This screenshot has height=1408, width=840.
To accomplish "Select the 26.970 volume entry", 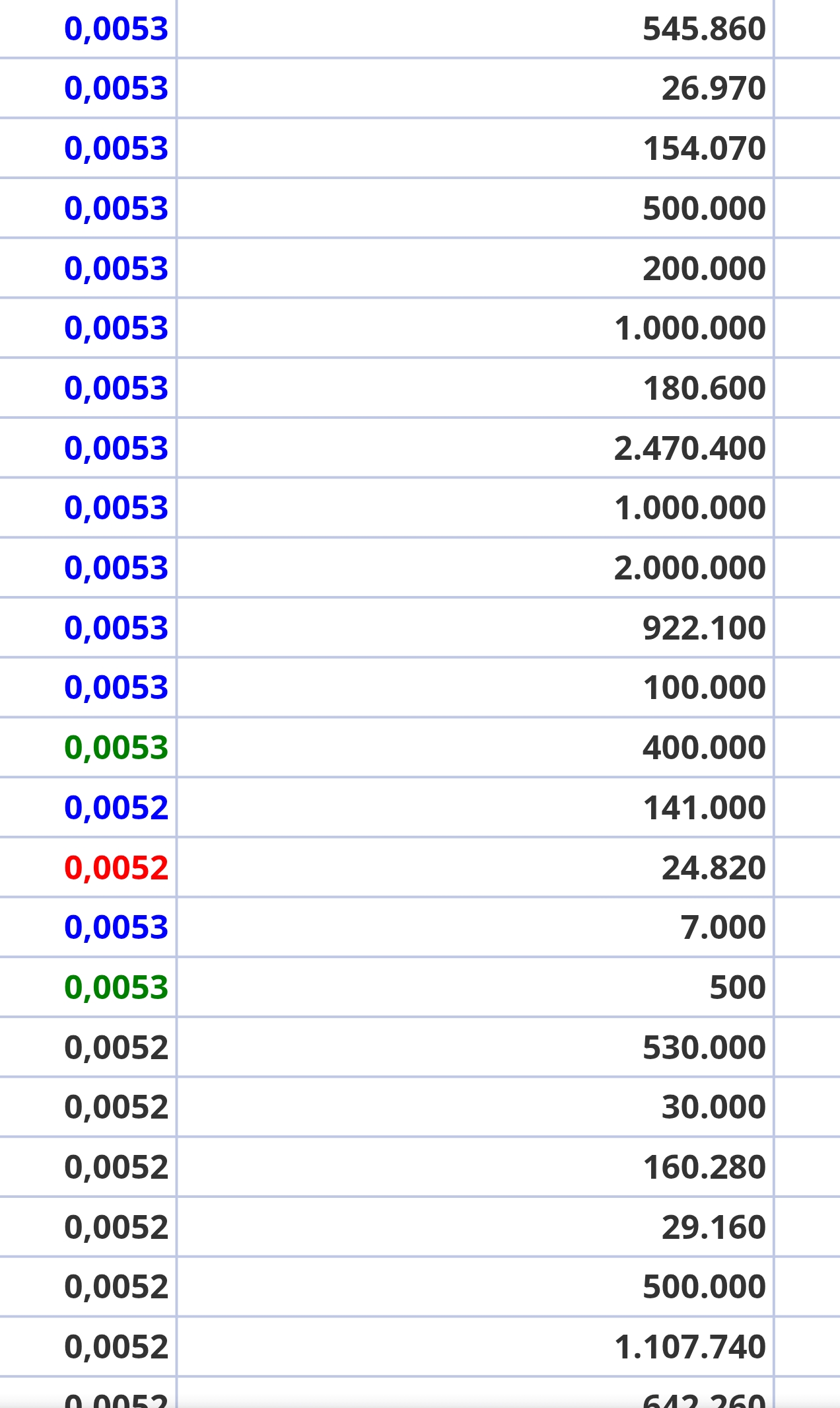I will click(x=713, y=89).
